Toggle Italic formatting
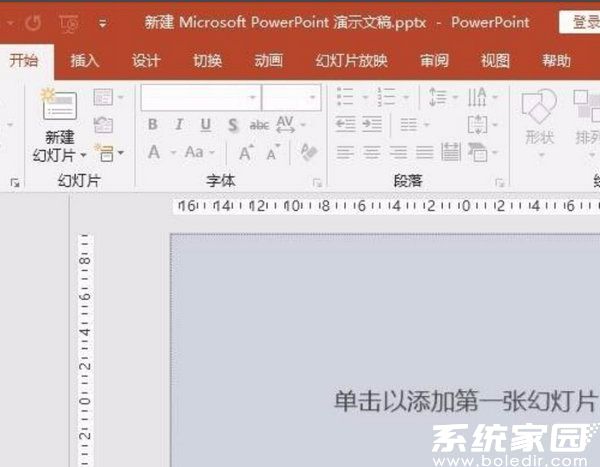 coord(179,125)
